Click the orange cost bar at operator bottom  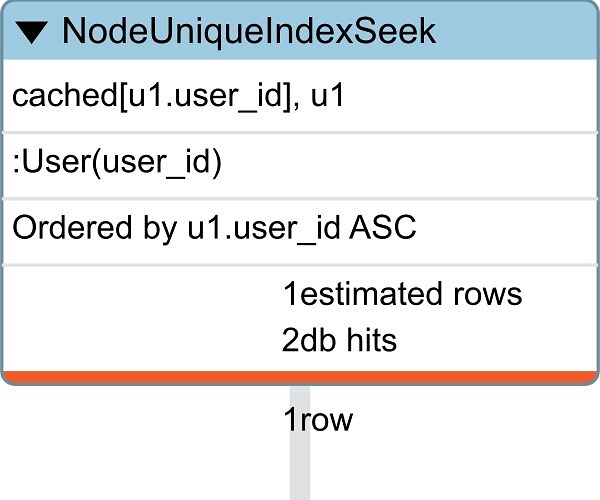click(x=300, y=377)
